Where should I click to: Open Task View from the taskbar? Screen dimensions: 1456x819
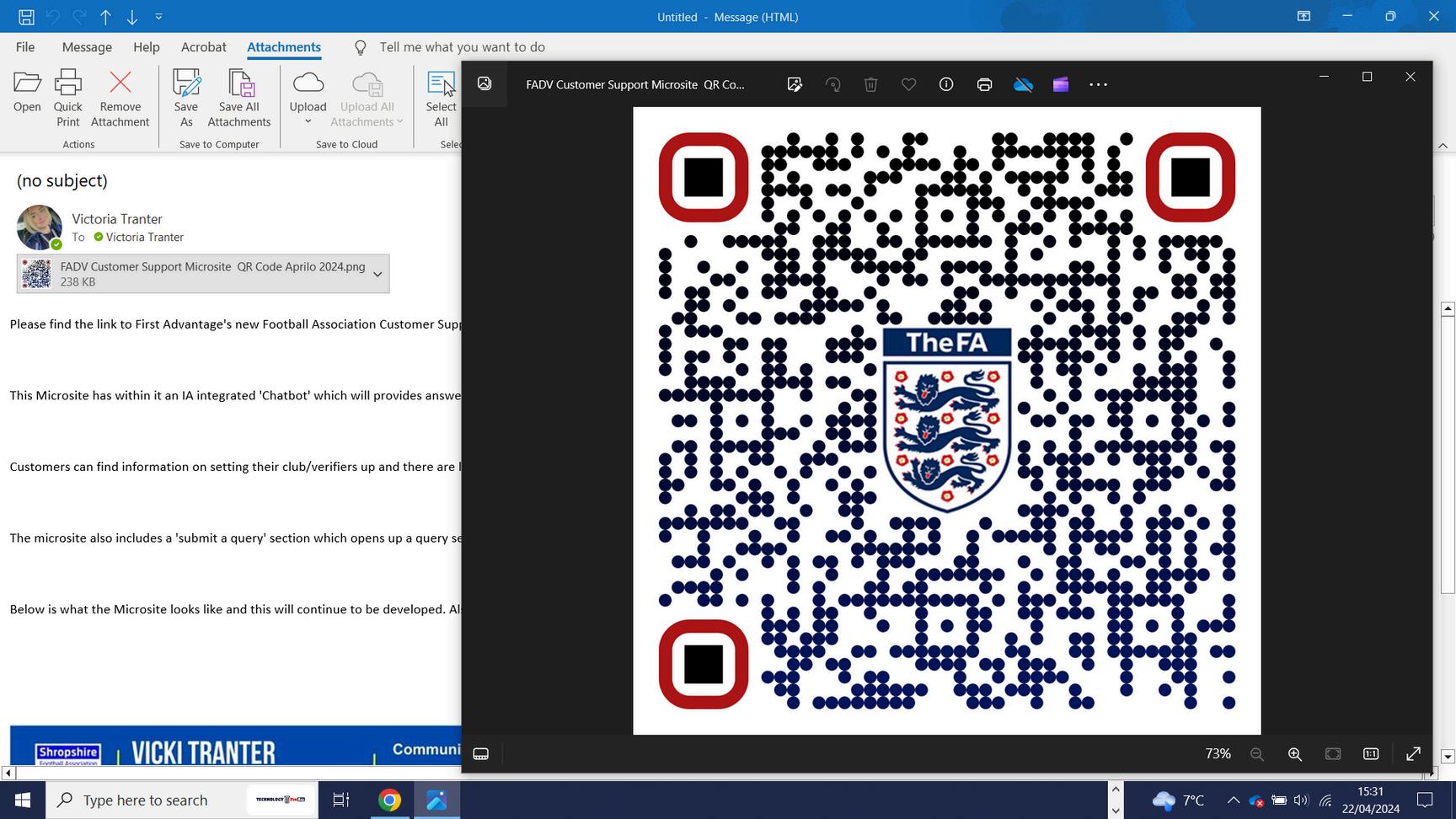point(341,800)
